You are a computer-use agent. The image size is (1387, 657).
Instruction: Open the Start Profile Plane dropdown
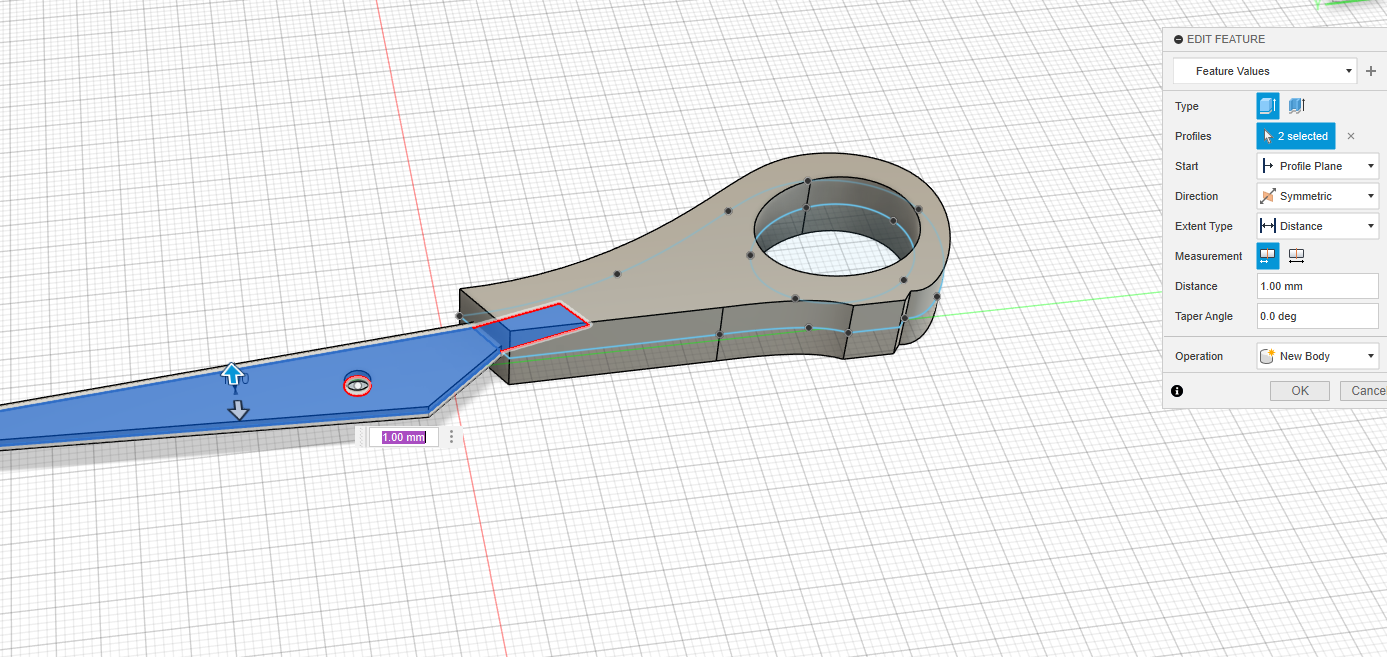click(x=1317, y=166)
